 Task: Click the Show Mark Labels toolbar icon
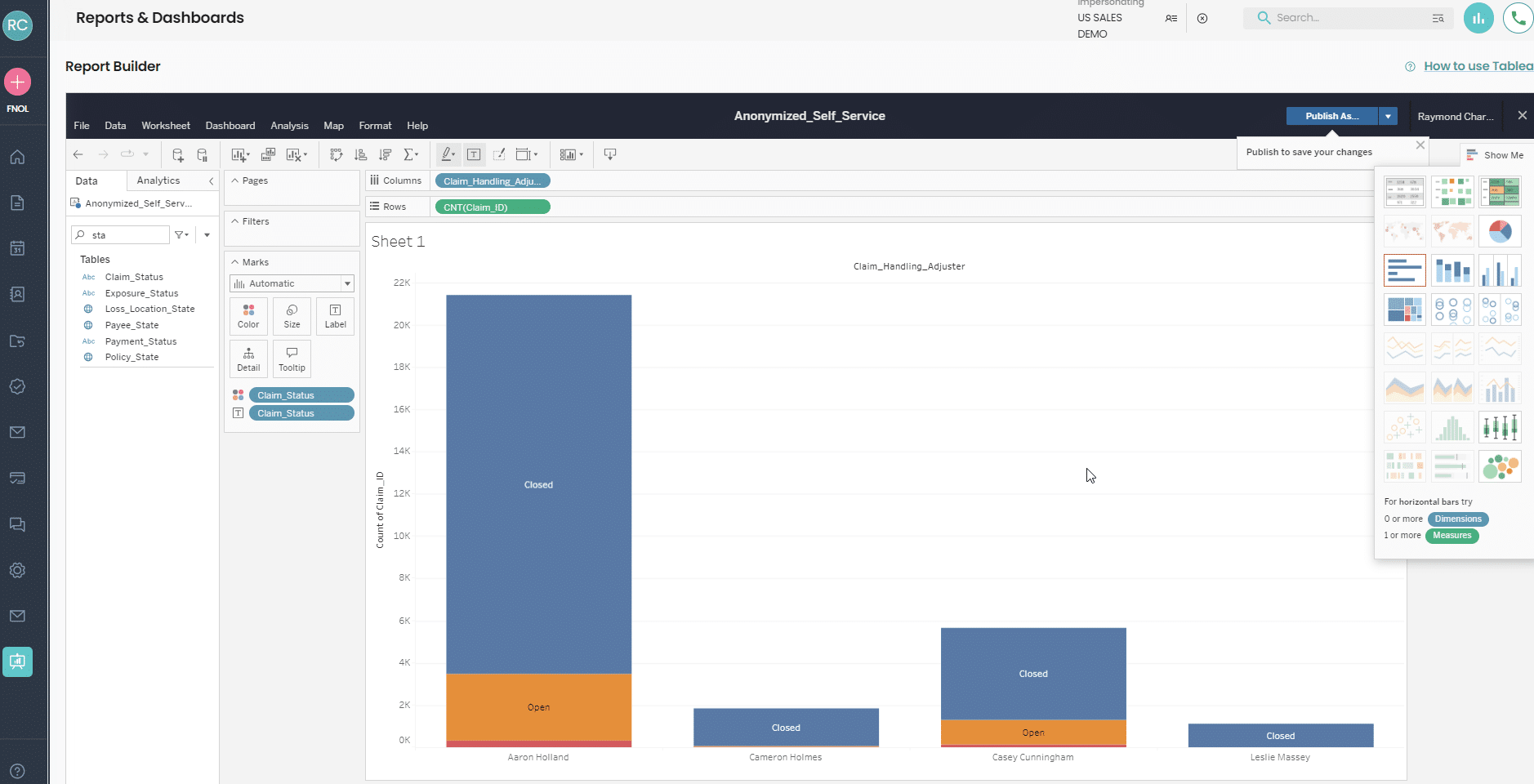[474, 154]
